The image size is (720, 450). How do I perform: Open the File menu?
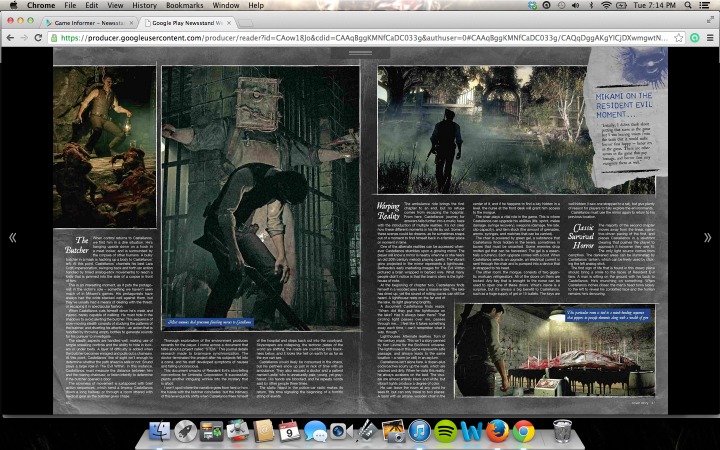(70, 5)
